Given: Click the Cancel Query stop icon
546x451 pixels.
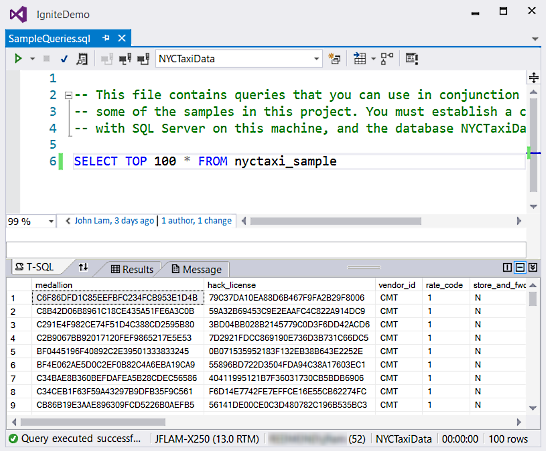Looking at the screenshot, I should point(46,59).
